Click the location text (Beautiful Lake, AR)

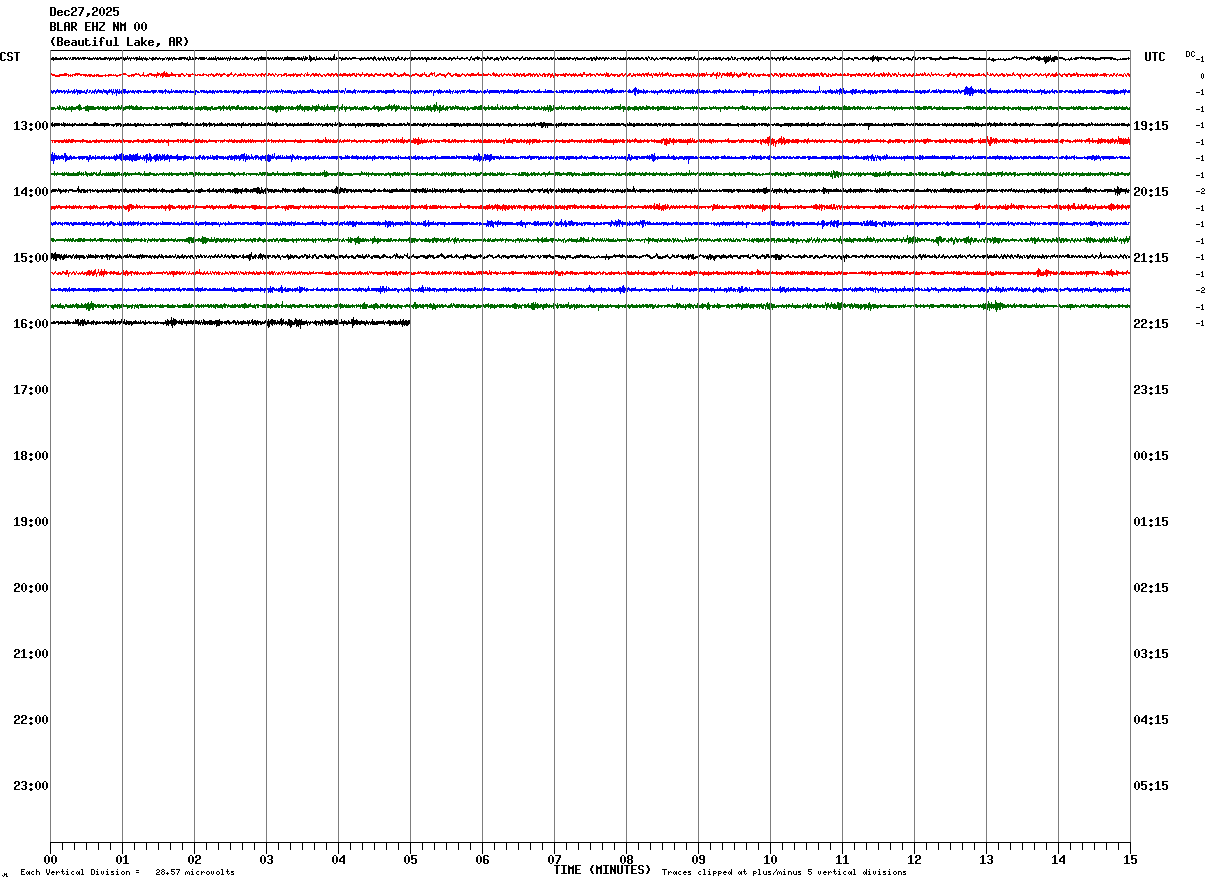tap(119, 42)
